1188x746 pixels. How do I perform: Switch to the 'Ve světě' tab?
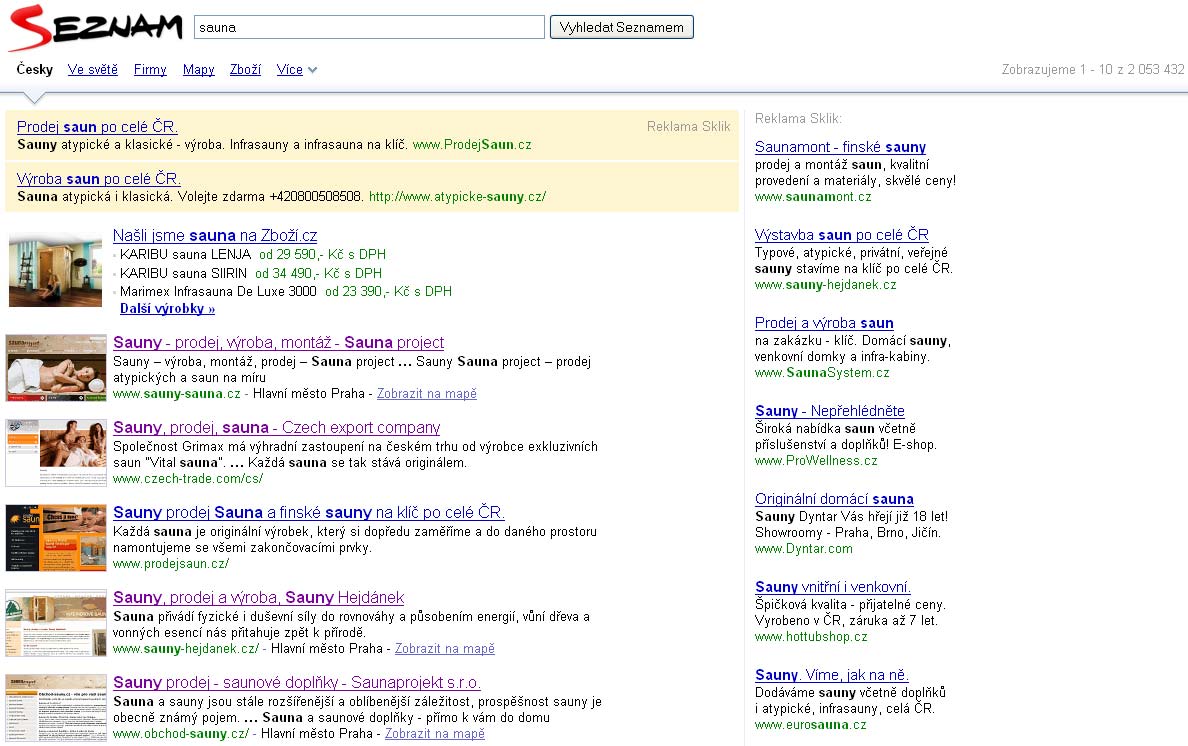92,70
